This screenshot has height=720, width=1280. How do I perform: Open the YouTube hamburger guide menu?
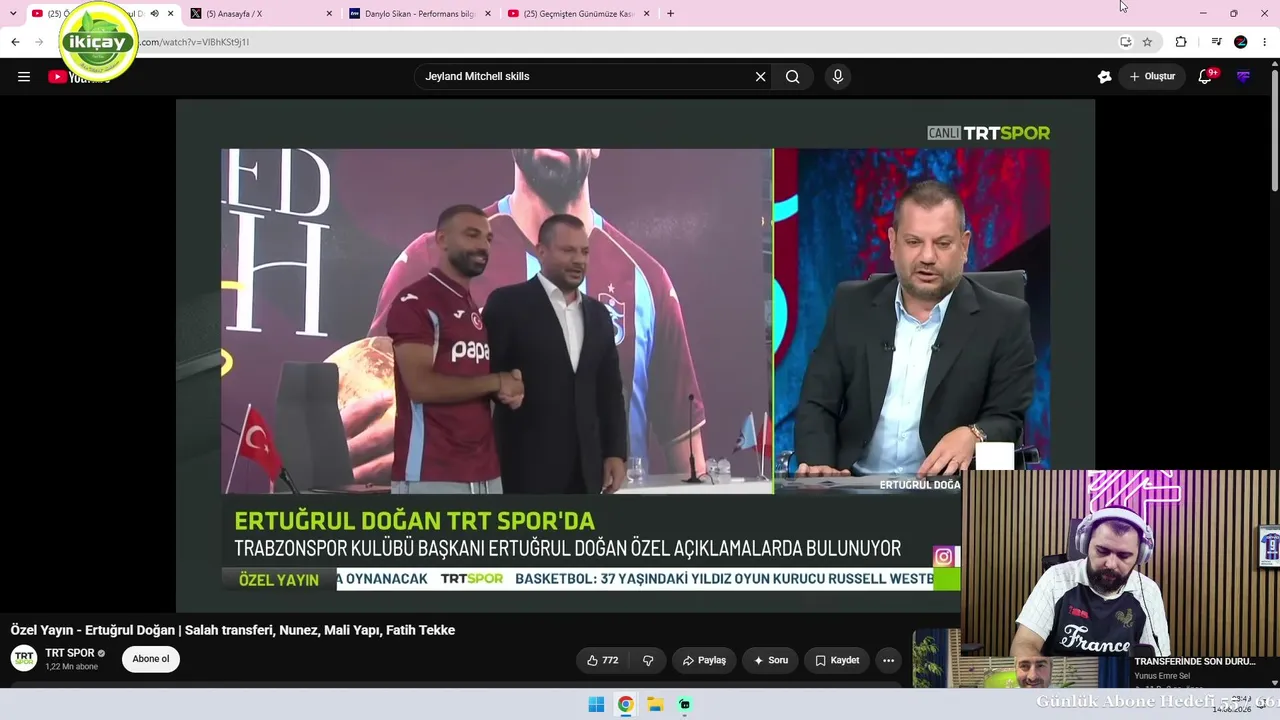24,77
